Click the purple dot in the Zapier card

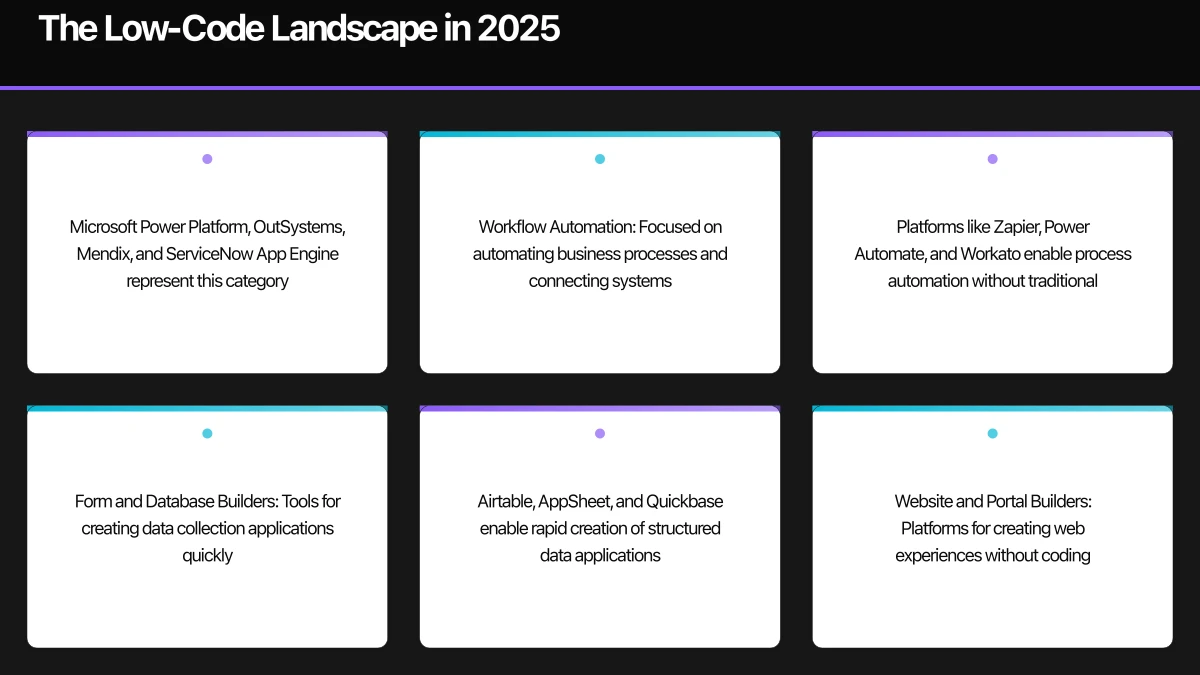pyautogui.click(x=992, y=159)
